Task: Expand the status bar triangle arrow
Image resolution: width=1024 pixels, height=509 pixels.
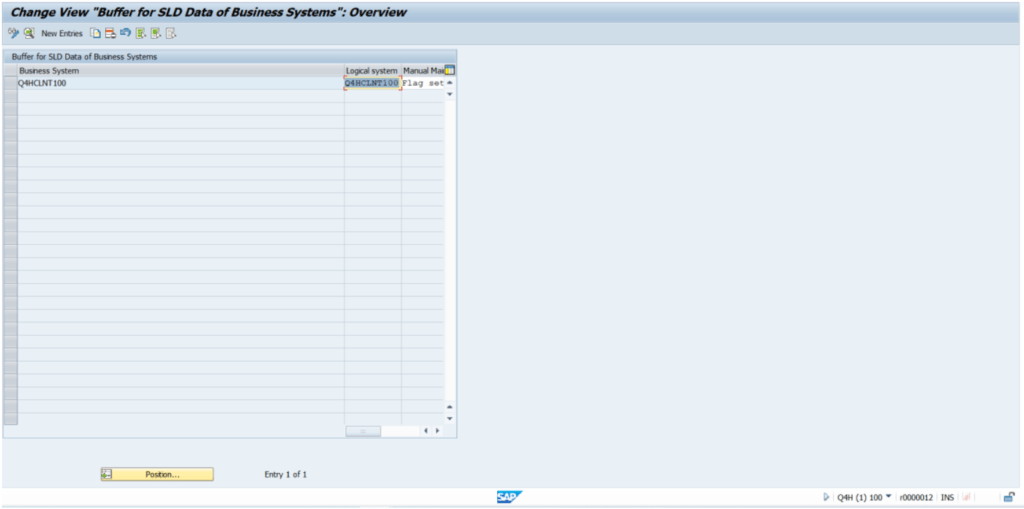Action: tap(826, 497)
